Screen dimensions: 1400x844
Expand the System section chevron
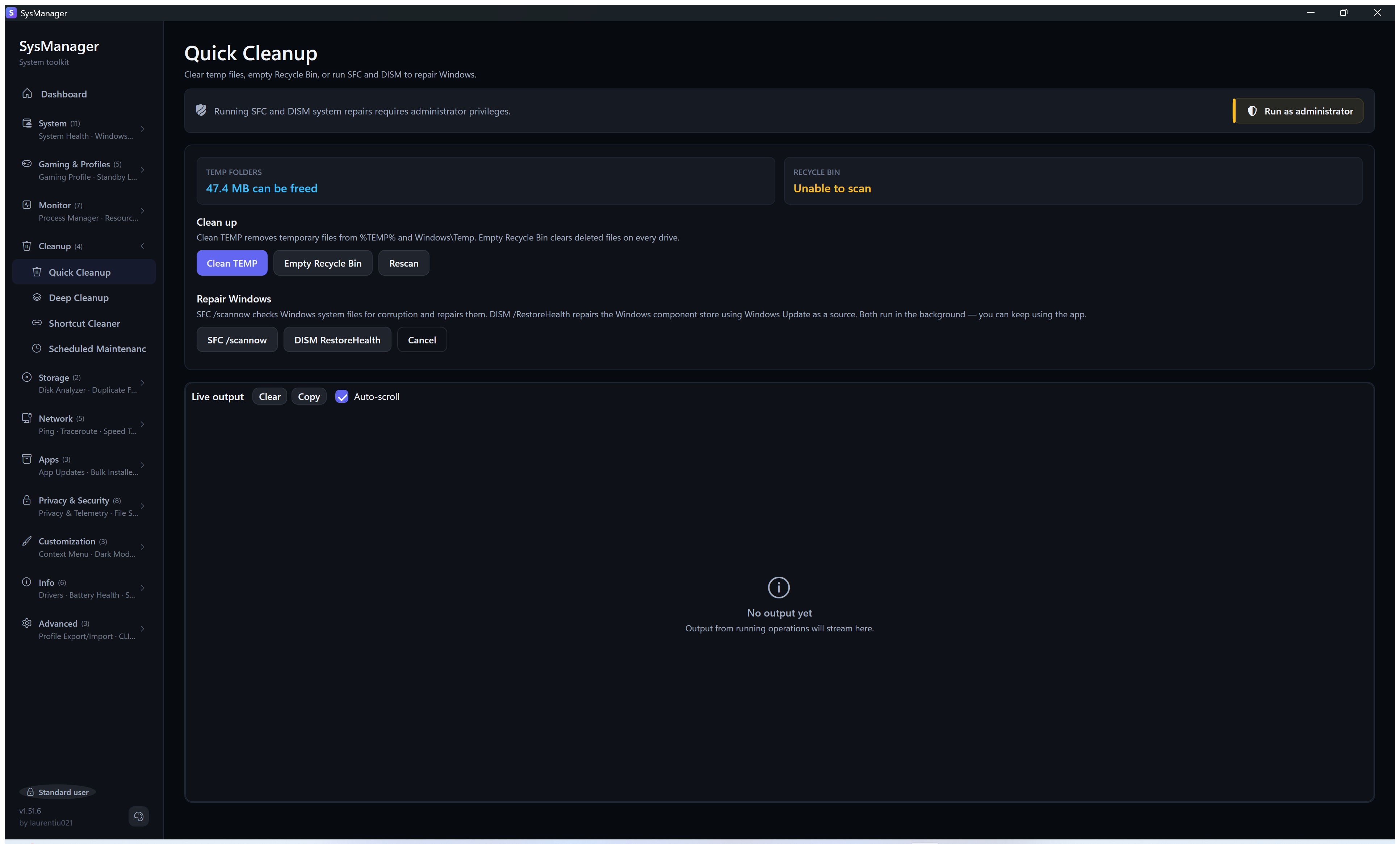pyautogui.click(x=143, y=129)
